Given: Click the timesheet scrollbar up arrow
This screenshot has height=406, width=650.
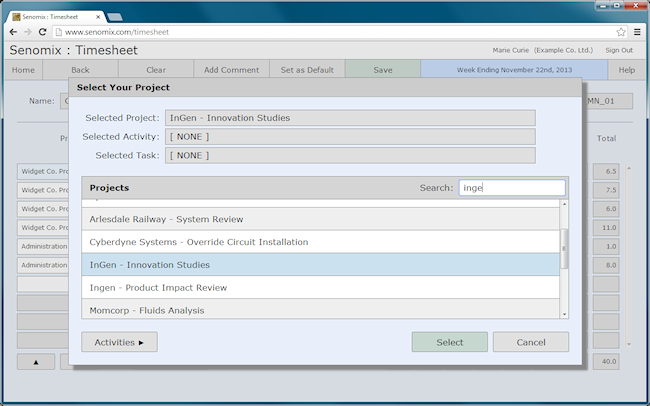Looking at the screenshot, I should pyautogui.click(x=629, y=168).
